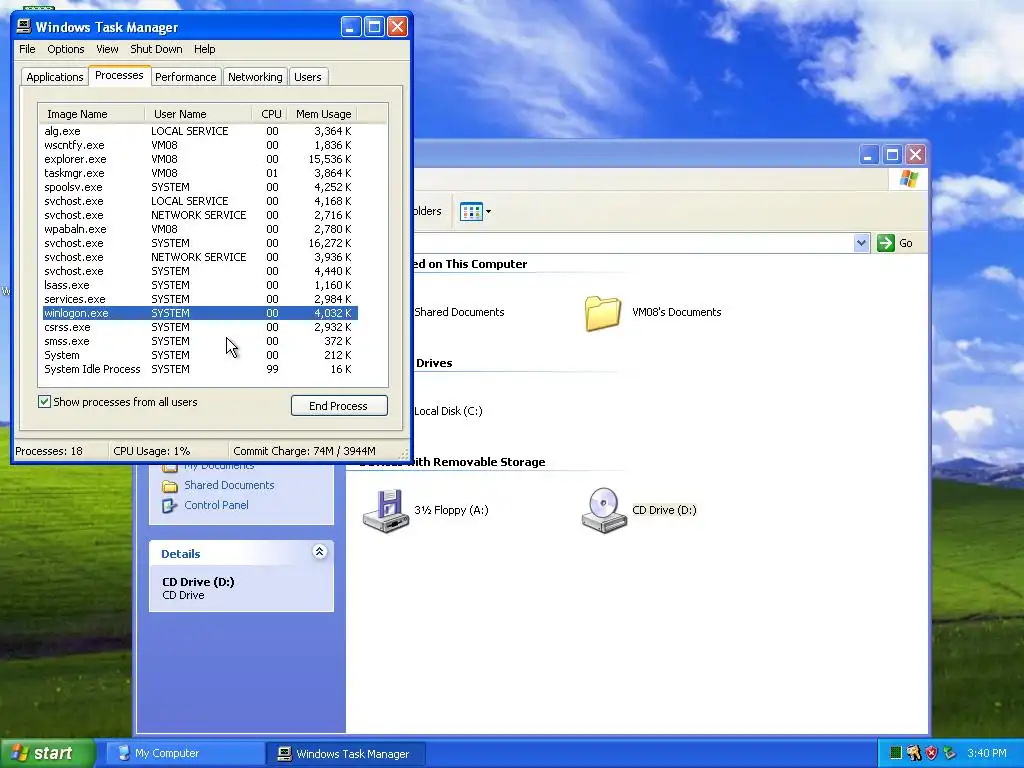
Task: Click Processes: 18 status bar entry
Action: [x=49, y=451]
